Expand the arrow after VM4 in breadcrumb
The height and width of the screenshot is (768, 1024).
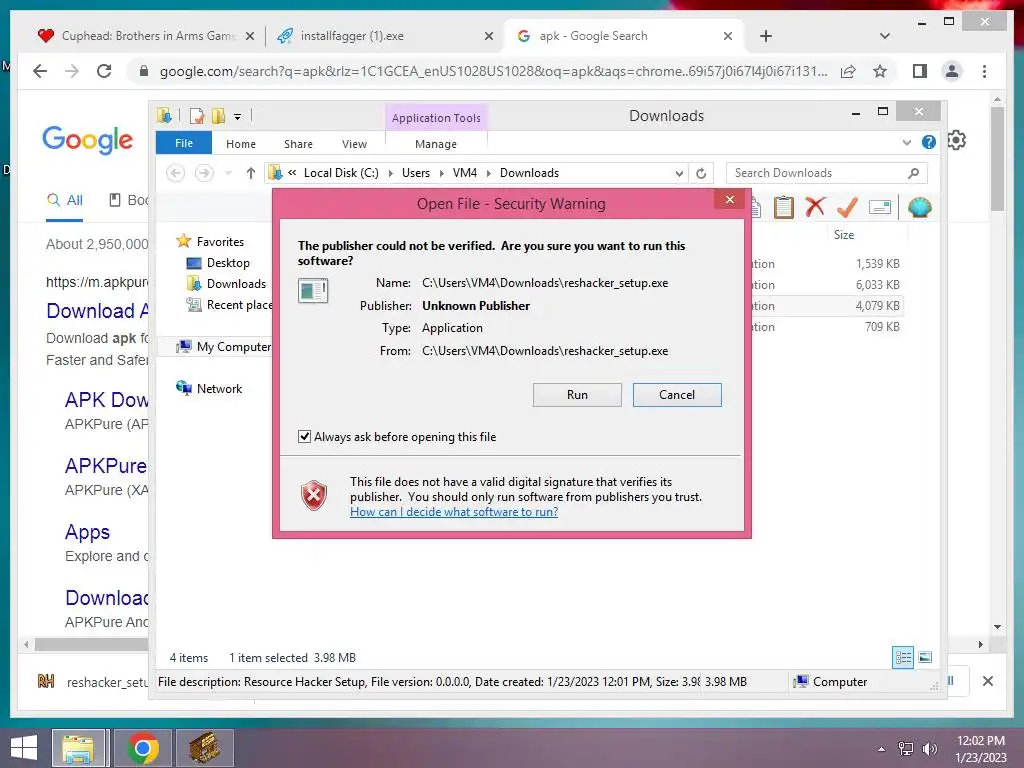point(488,173)
